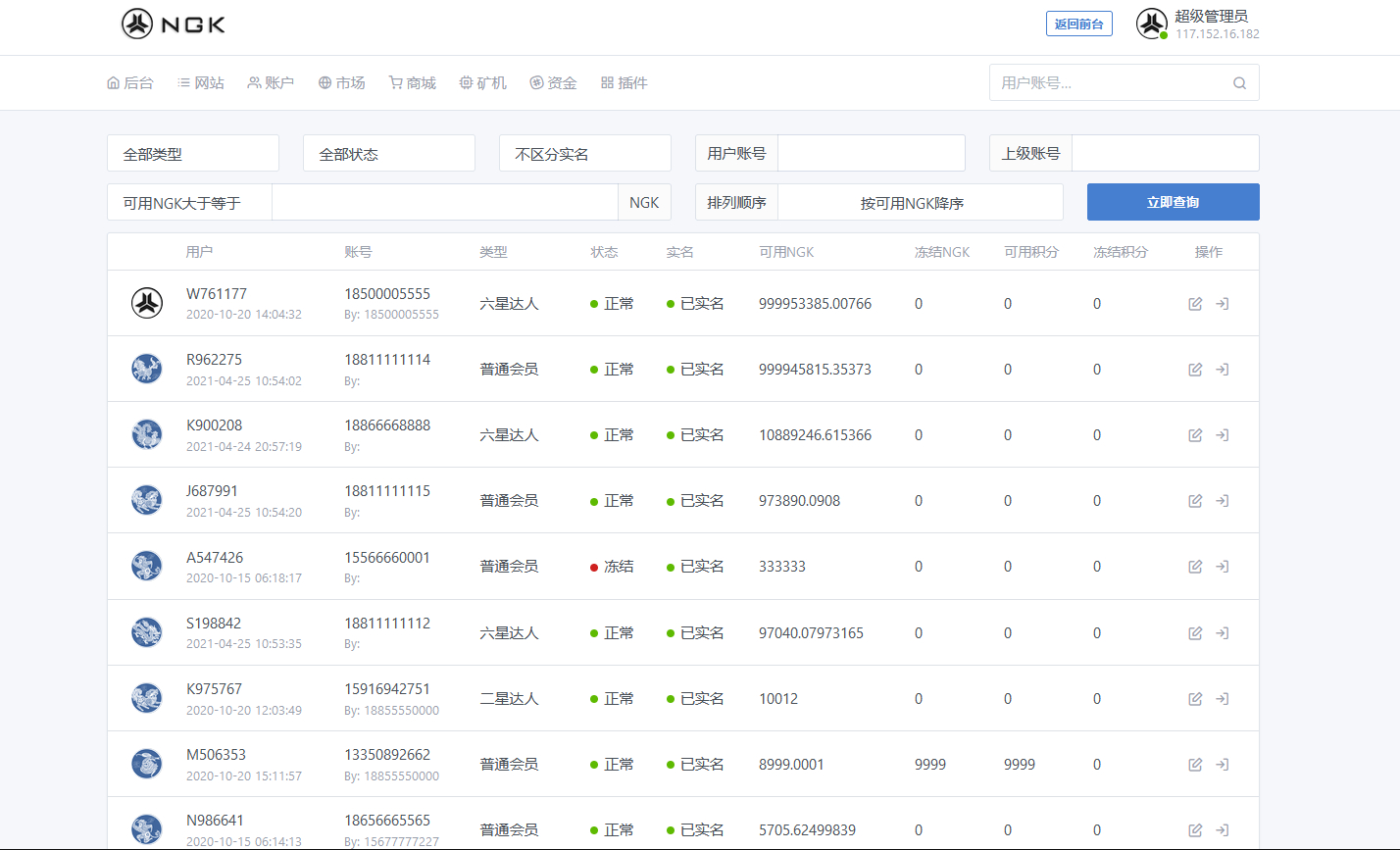This screenshot has height=850, width=1400.
Task: Click the NGK logo in the header
Action: 174,25
